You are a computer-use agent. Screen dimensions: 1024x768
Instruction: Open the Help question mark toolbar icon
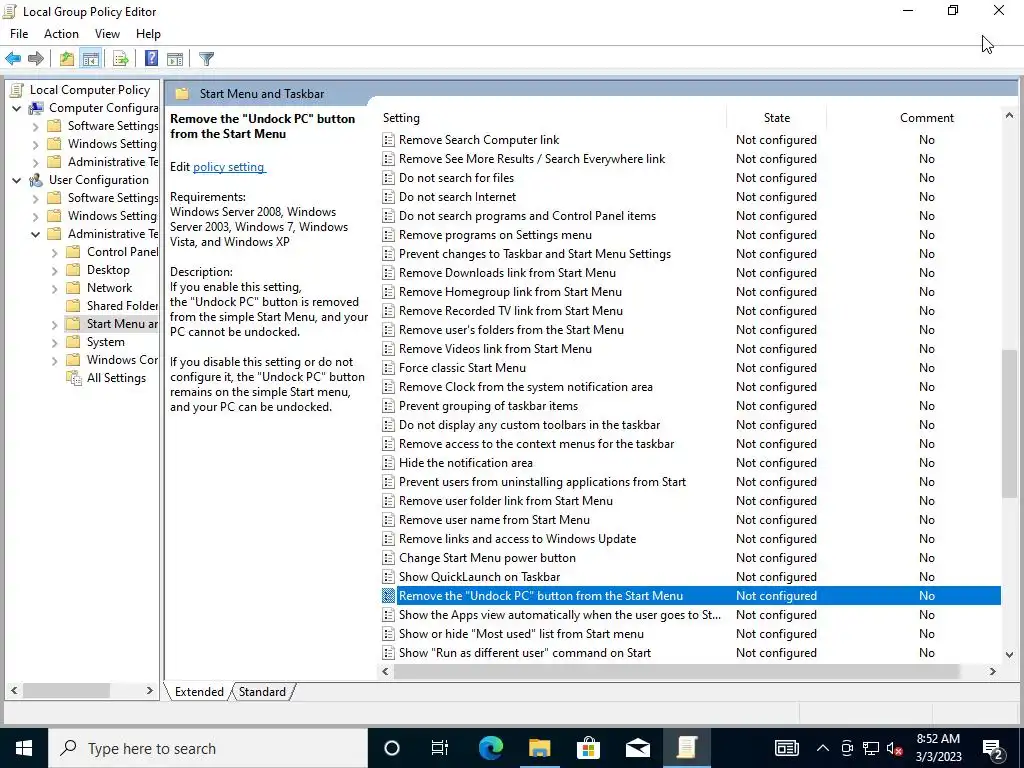coord(151,59)
